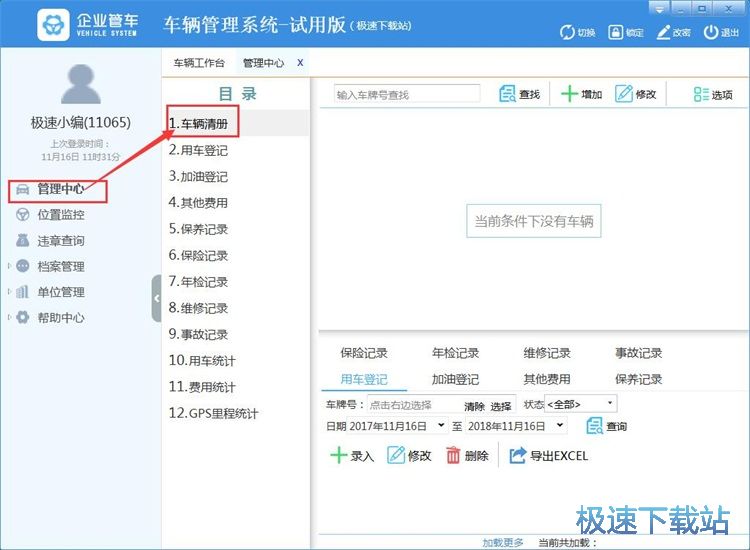Click the 查询 query icon

(x=595, y=426)
